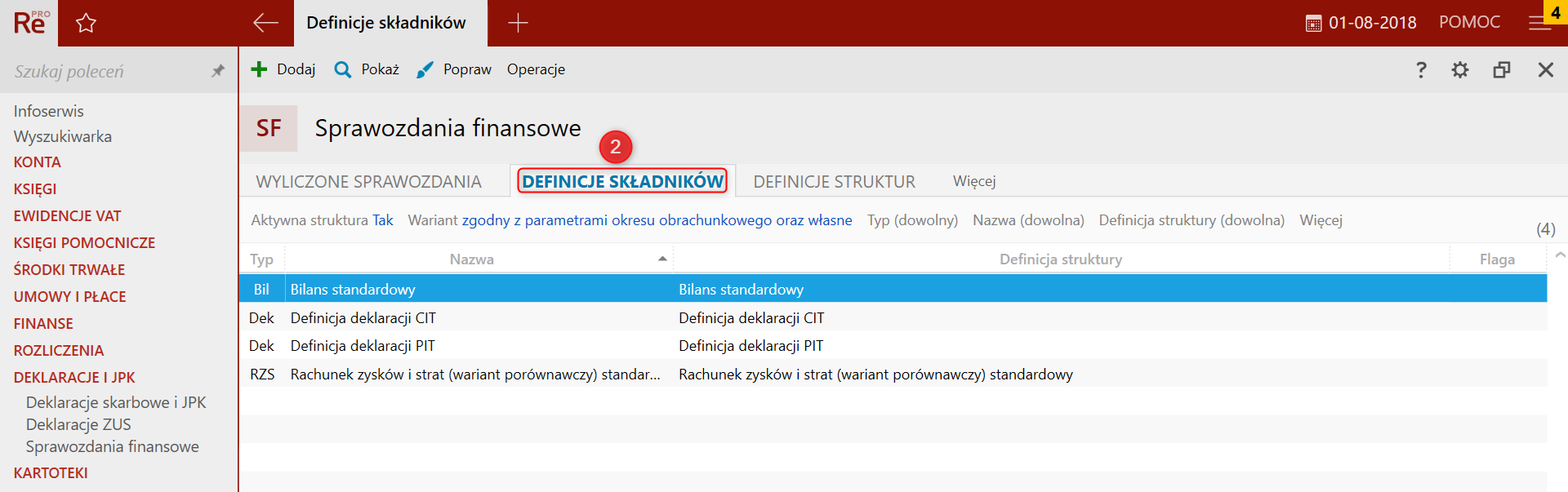Expand the KSIĘGI section

click(35, 188)
